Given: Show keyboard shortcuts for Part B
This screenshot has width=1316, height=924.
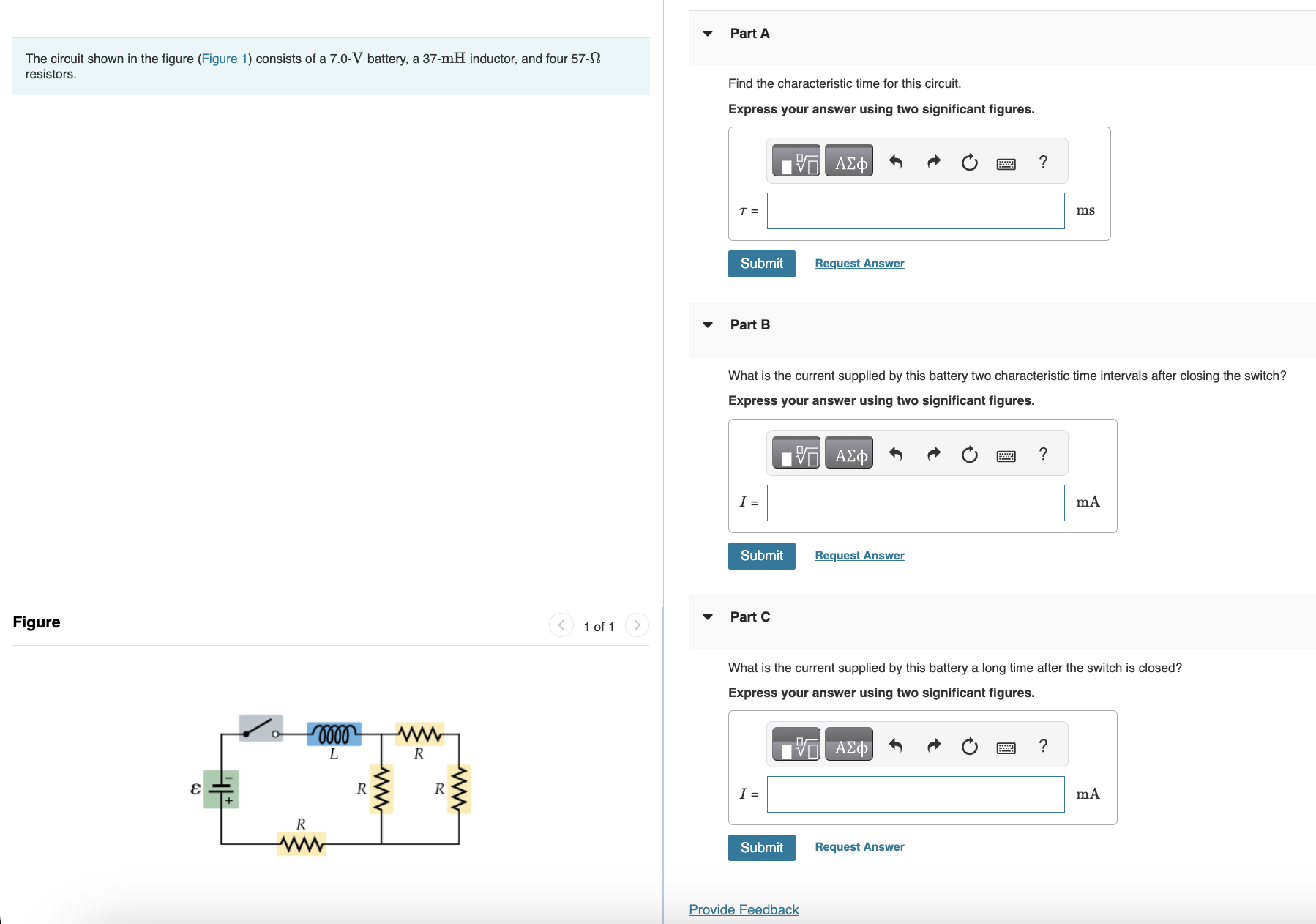Looking at the screenshot, I should pos(1006,455).
